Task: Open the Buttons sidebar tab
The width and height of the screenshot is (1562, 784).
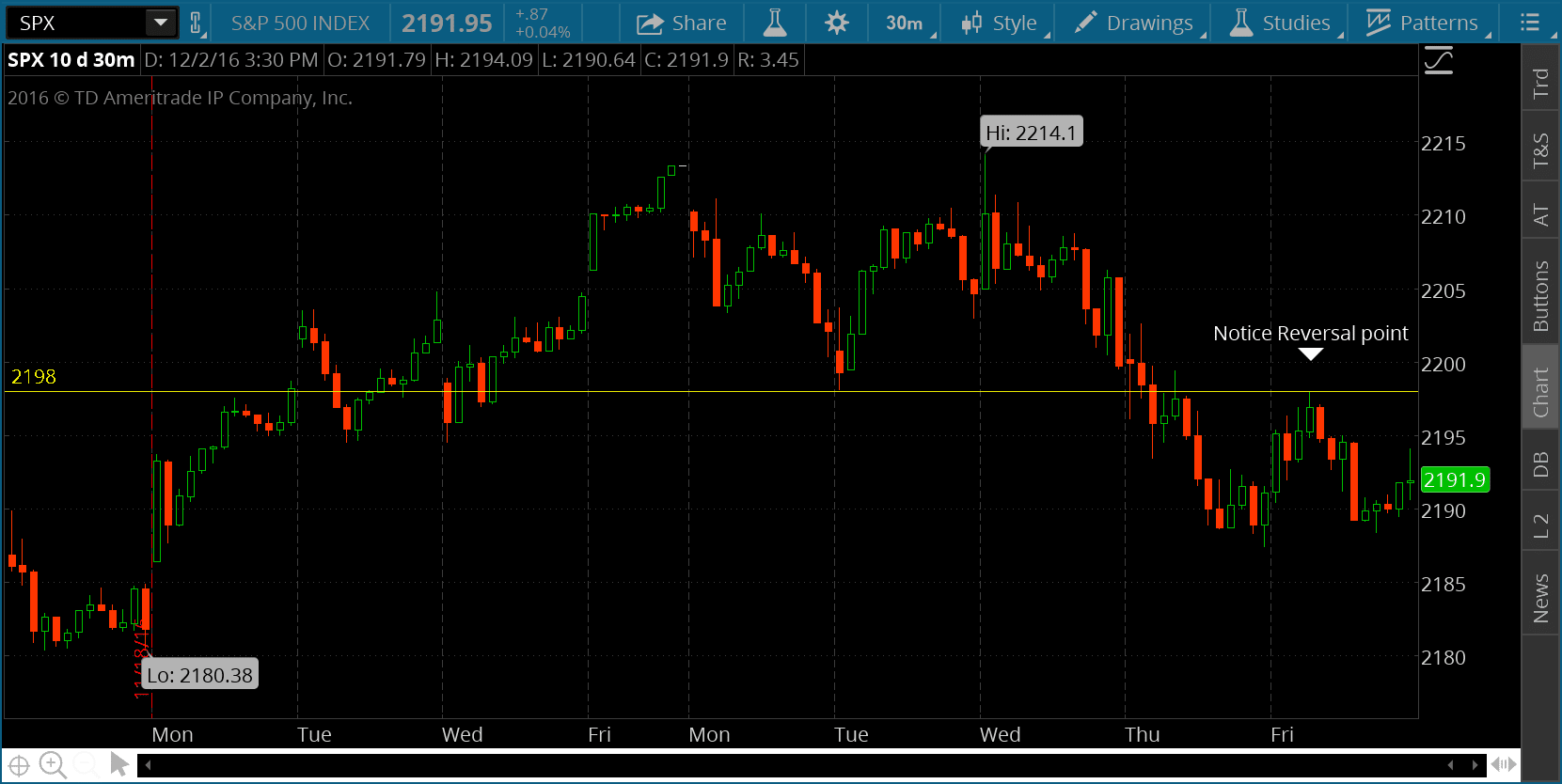Action: (1540, 296)
